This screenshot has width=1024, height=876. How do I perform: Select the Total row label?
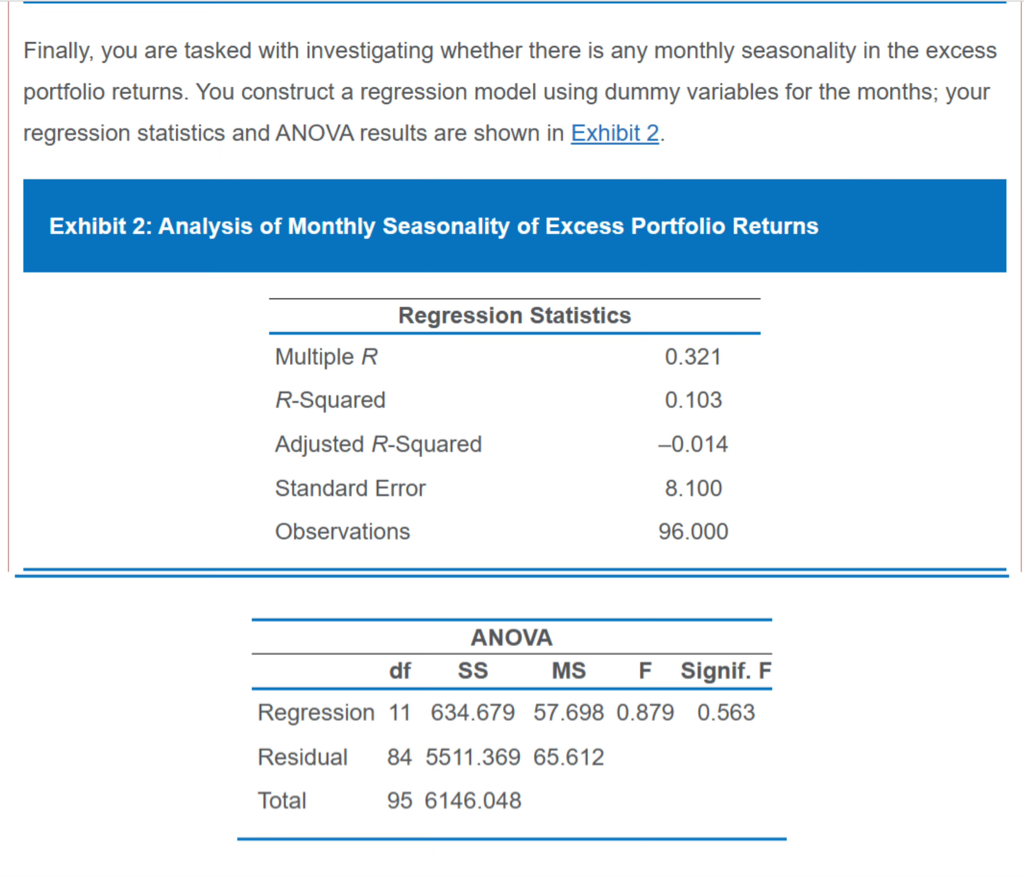[282, 801]
